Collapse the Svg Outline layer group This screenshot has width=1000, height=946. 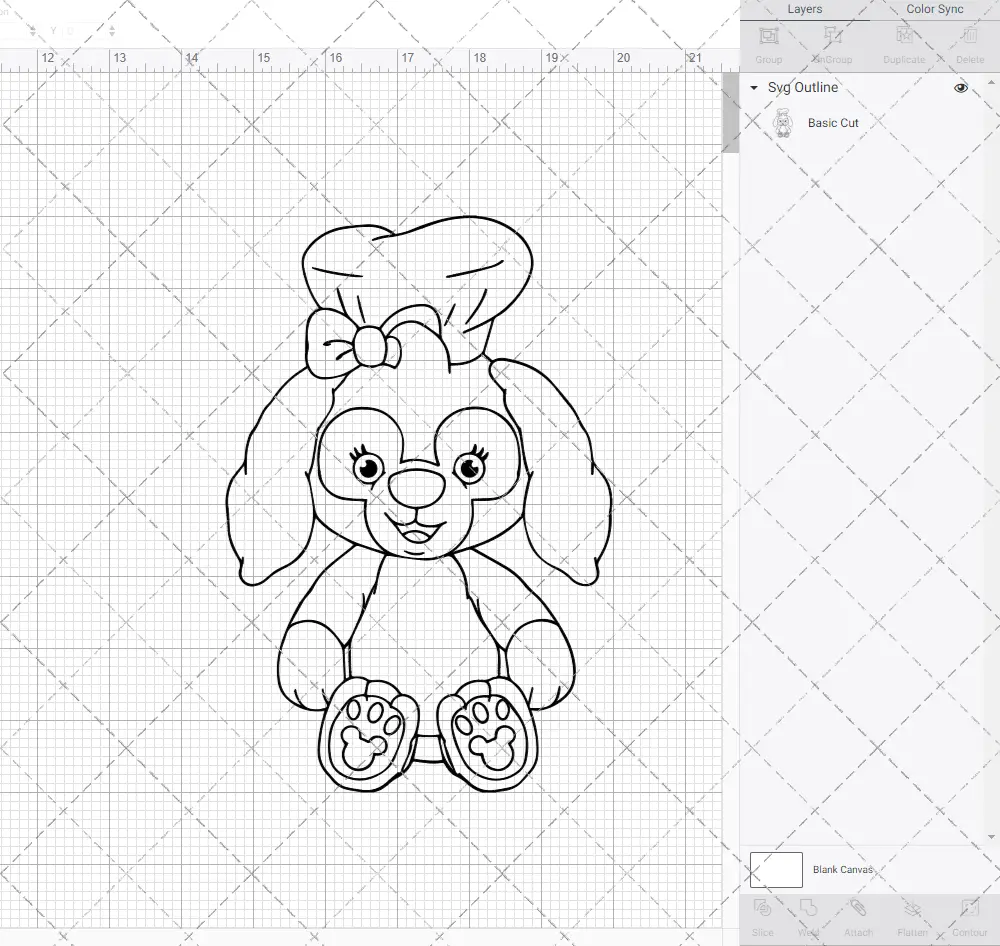[x=754, y=88]
